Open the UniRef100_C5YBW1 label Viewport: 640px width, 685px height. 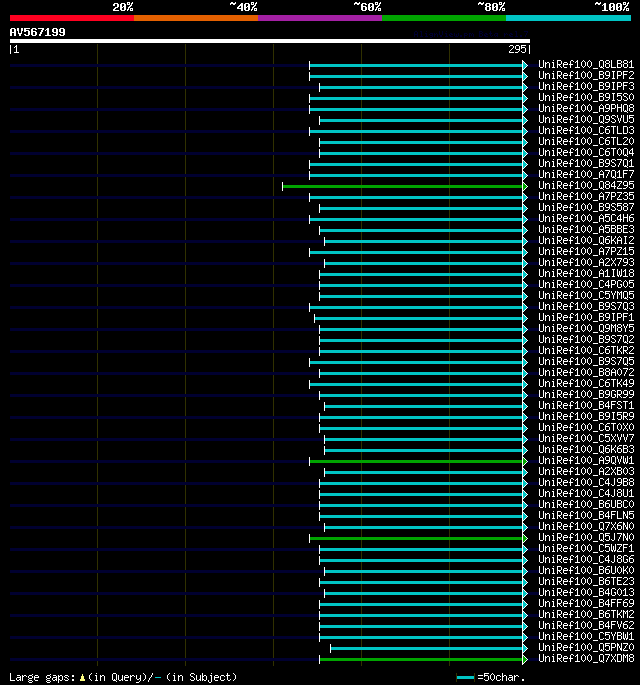point(586,636)
